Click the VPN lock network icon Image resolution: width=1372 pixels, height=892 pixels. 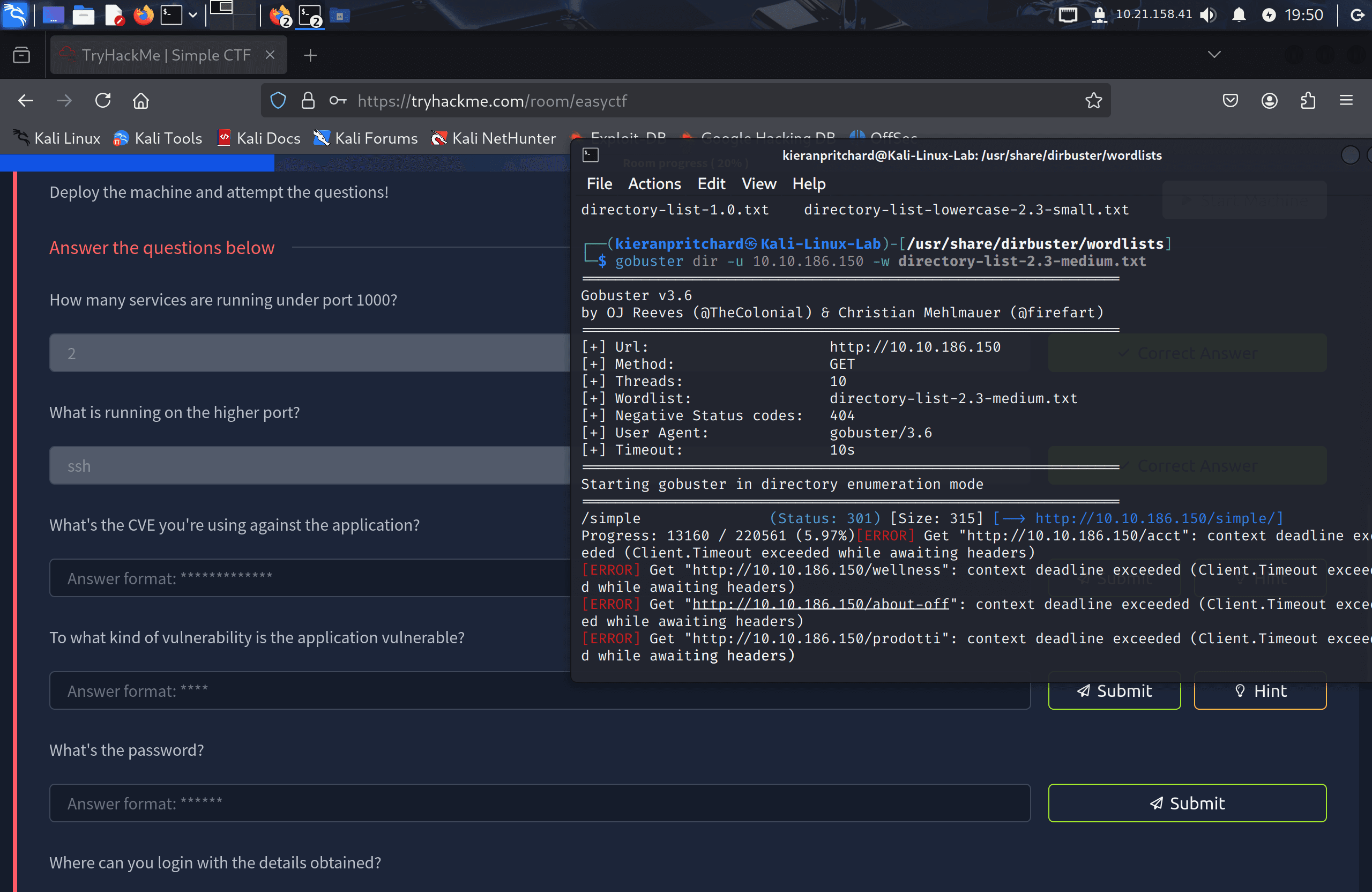point(1100,14)
